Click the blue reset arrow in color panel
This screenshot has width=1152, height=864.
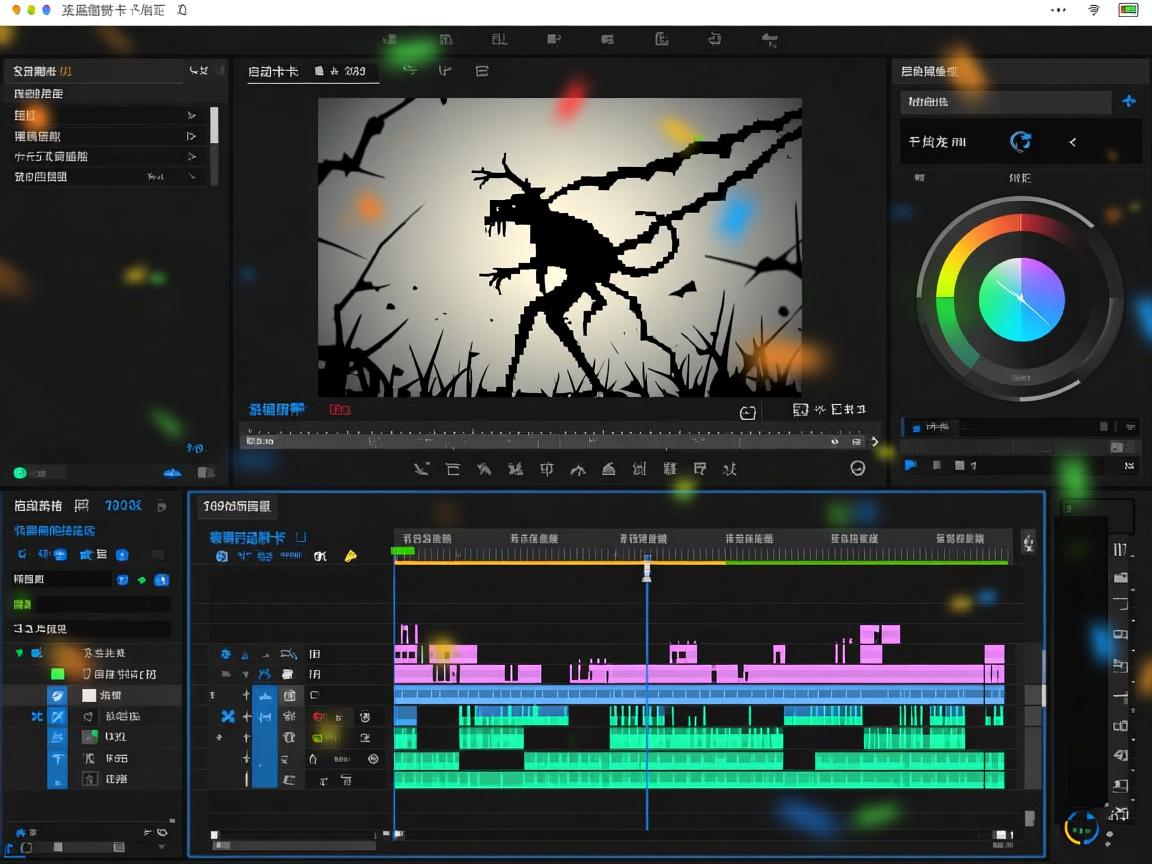(x=1020, y=142)
